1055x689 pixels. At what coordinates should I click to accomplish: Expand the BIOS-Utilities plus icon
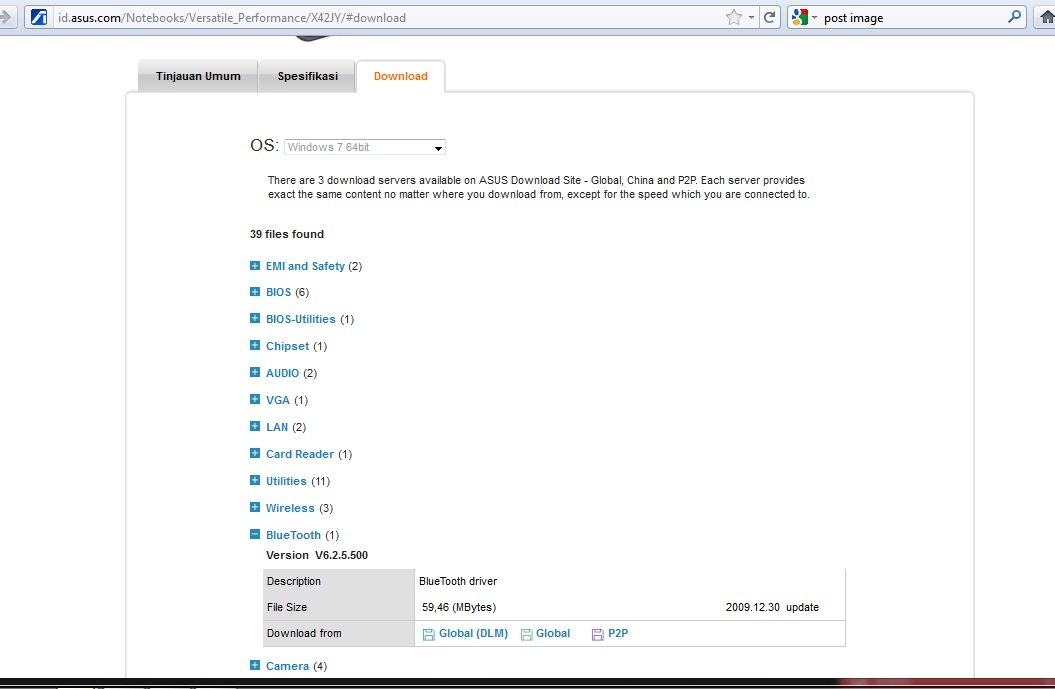pyautogui.click(x=255, y=318)
